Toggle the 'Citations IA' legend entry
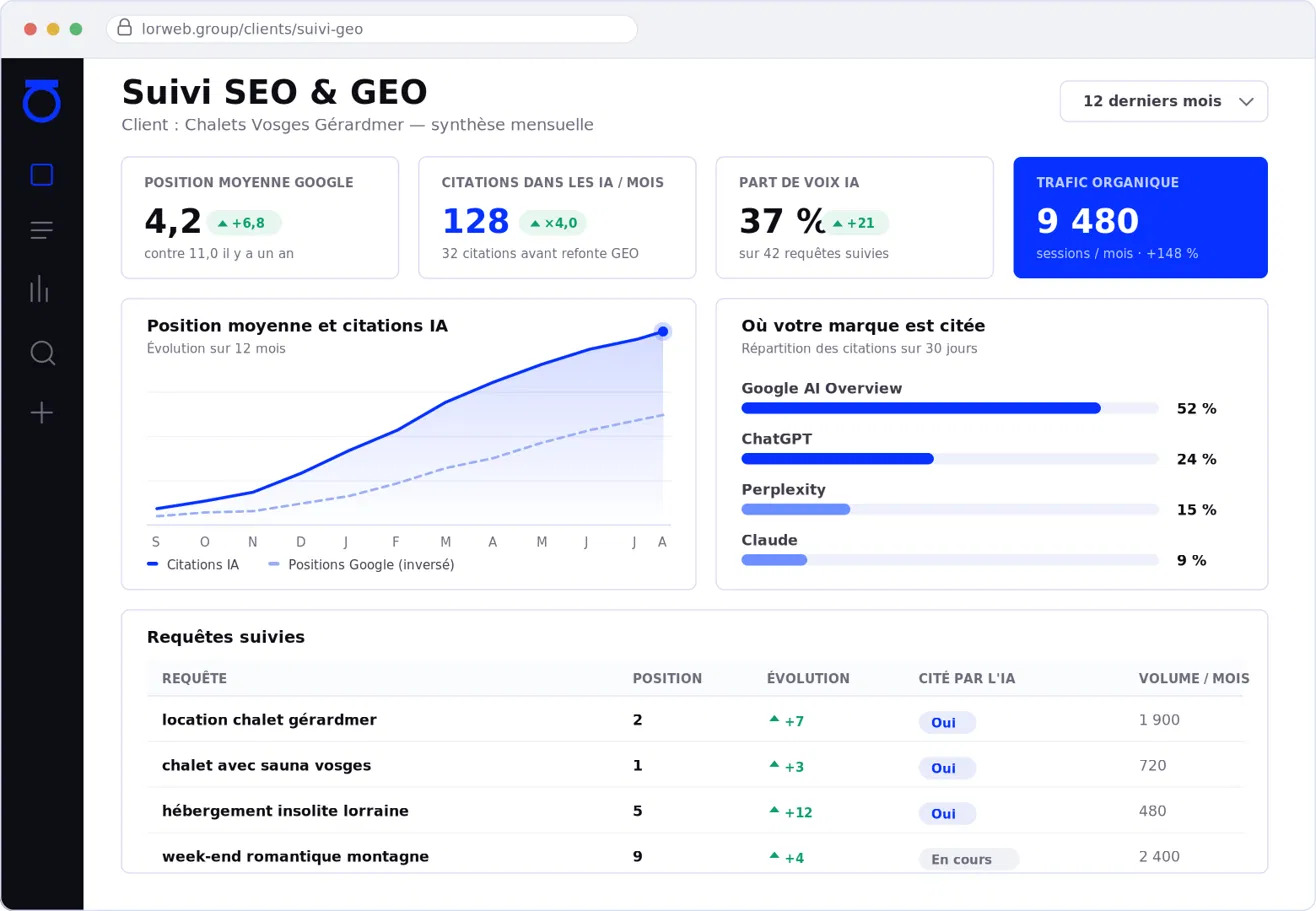This screenshot has height=911, width=1316. pyautogui.click(x=193, y=565)
